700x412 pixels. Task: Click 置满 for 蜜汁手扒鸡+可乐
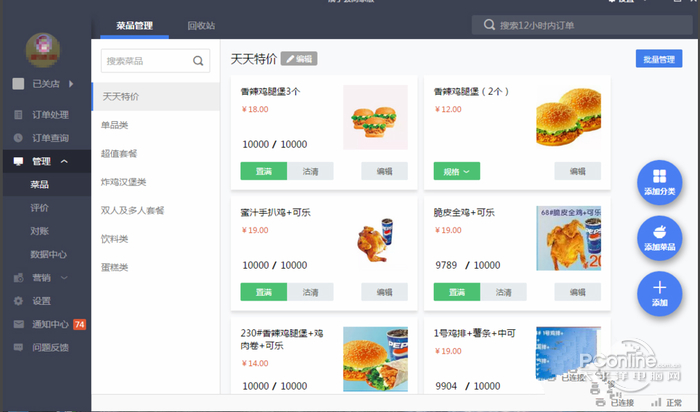click(x=263, y=292)
